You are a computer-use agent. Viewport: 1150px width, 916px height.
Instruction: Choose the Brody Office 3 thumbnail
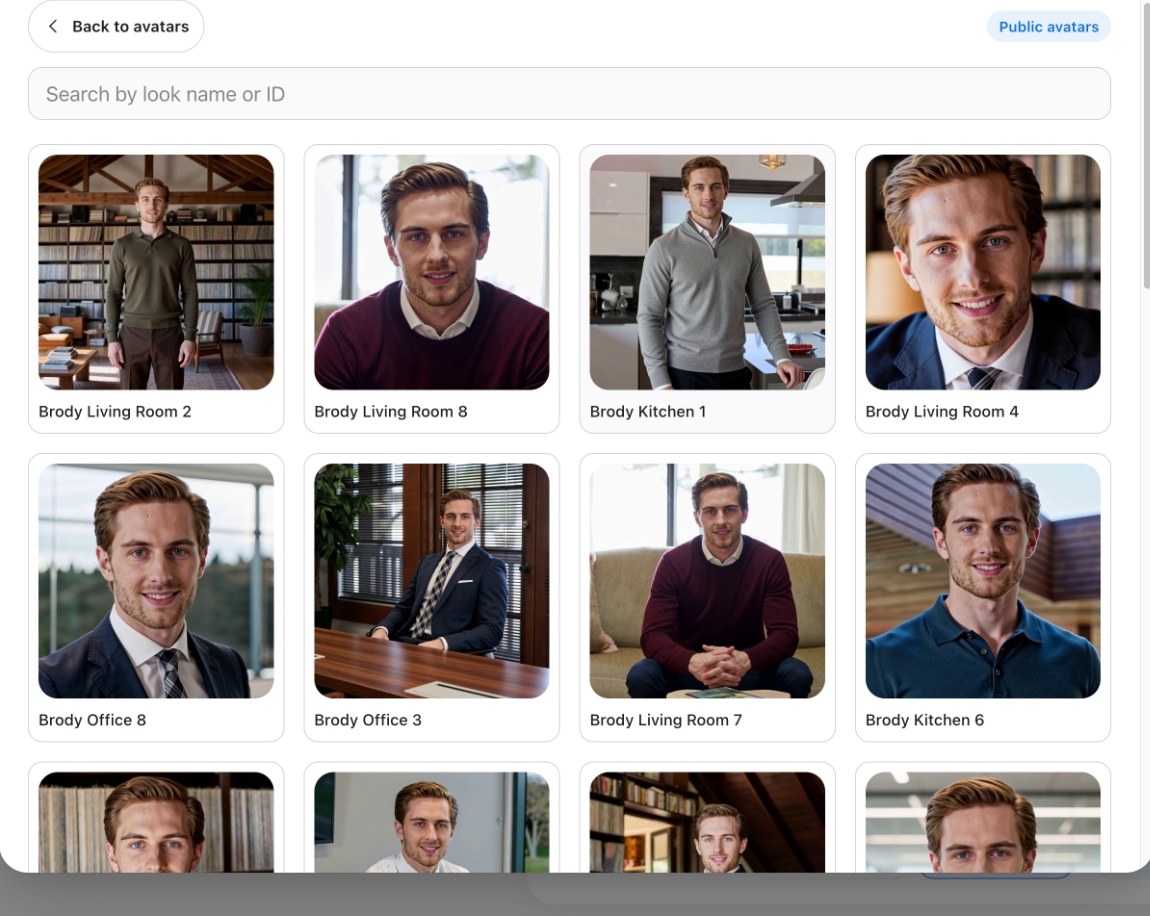click(431, 581)
